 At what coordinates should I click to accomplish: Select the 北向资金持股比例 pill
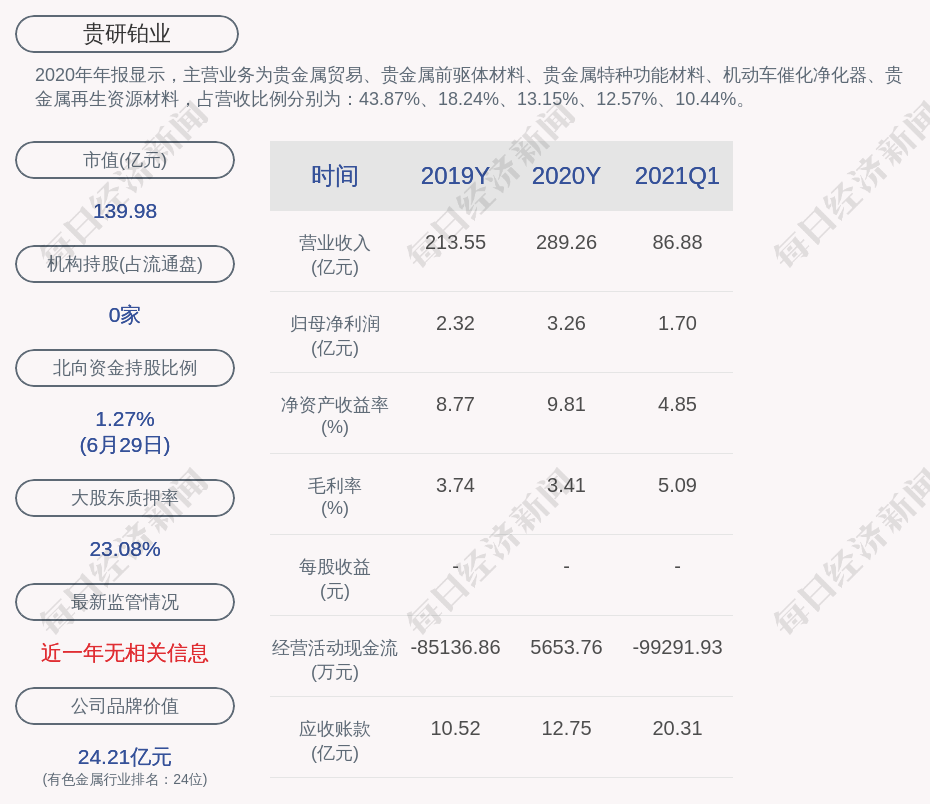pyautogui.click(x=125, y=368)
